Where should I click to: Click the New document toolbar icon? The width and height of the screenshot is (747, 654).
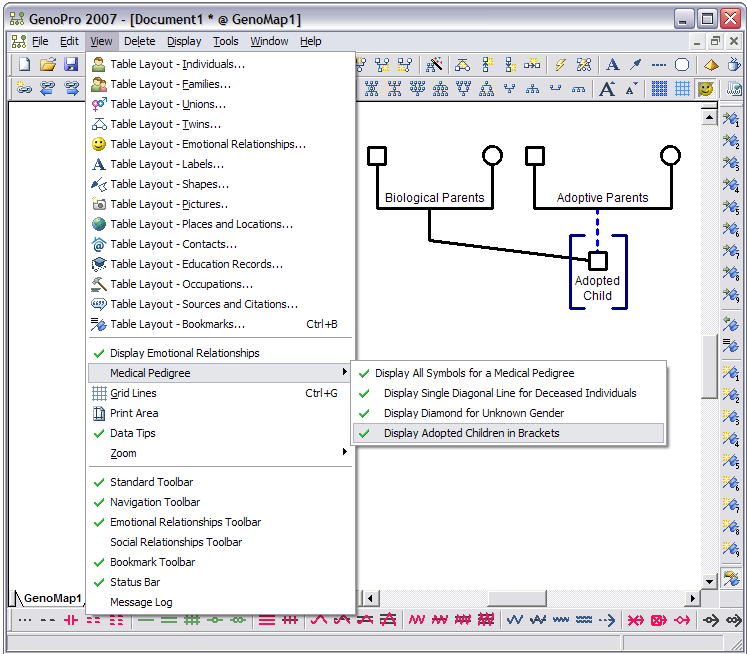pyautogui.click(x=24, y=64)
